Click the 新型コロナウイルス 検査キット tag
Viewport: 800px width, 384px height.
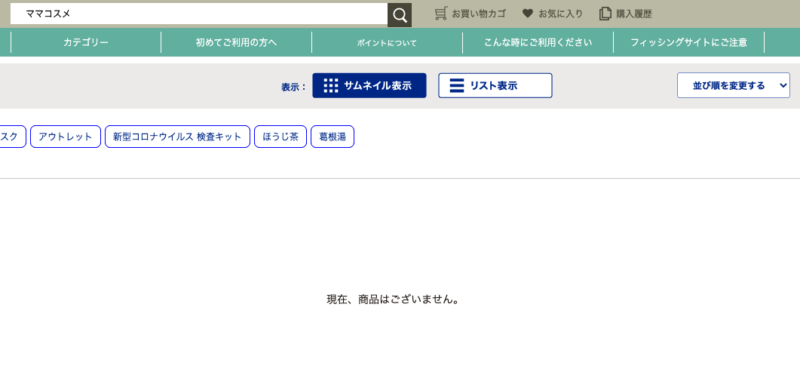click(x=178, y=137)
